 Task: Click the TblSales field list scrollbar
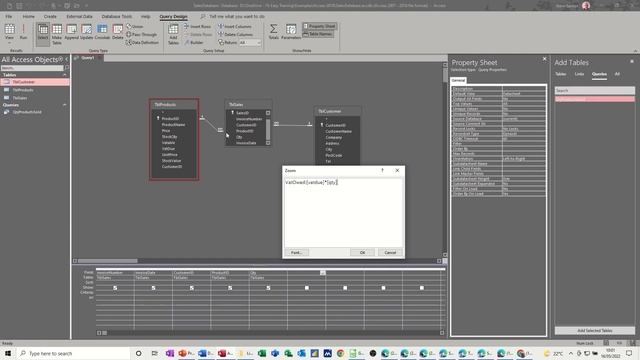[x=268, y=128]
